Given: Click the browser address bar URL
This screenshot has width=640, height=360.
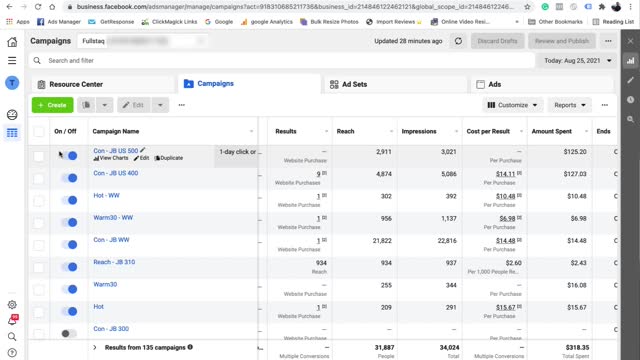Looking at the screenshot, I should pos(295,7).
